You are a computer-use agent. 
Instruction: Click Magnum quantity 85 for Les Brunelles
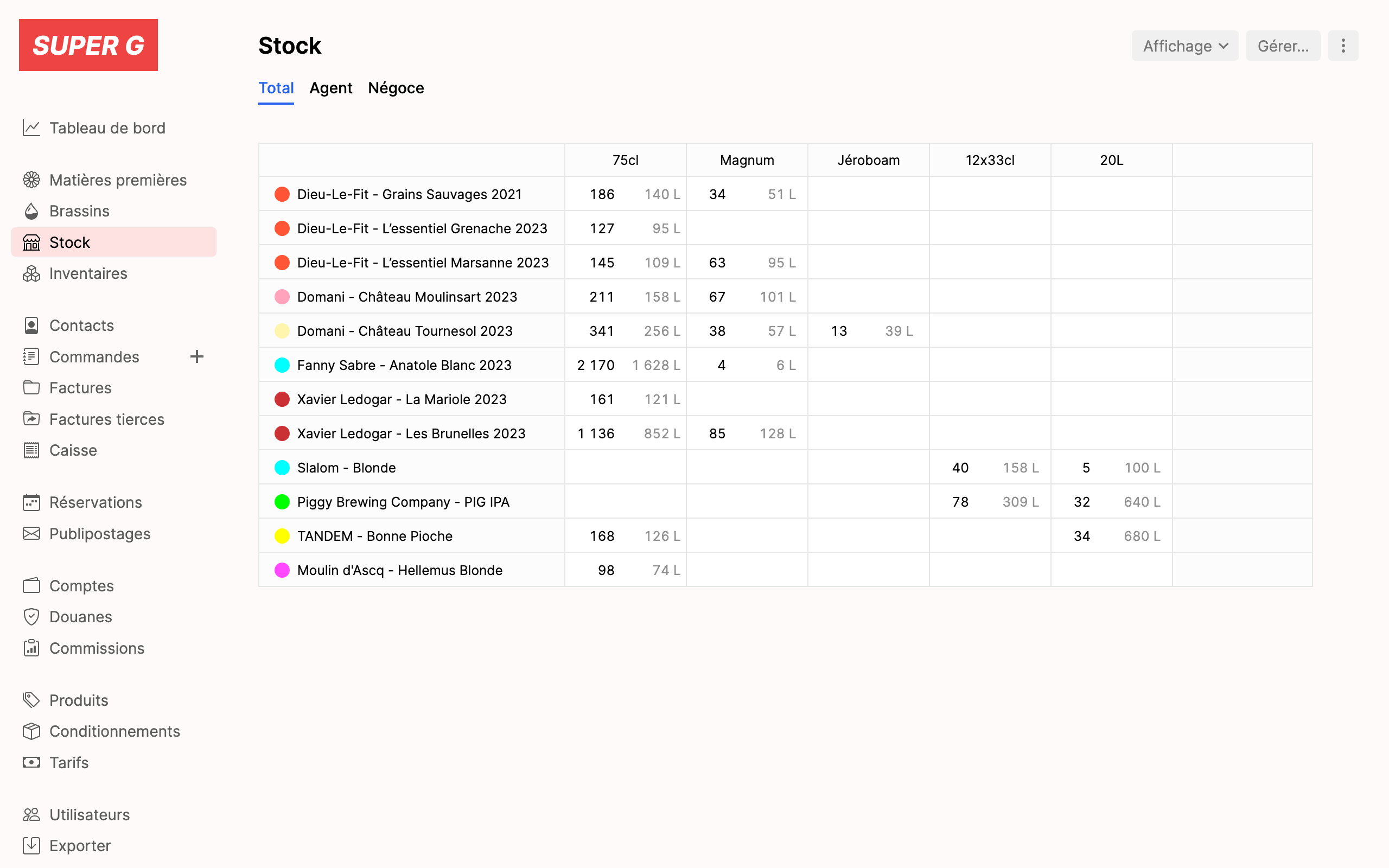[717, 433]
